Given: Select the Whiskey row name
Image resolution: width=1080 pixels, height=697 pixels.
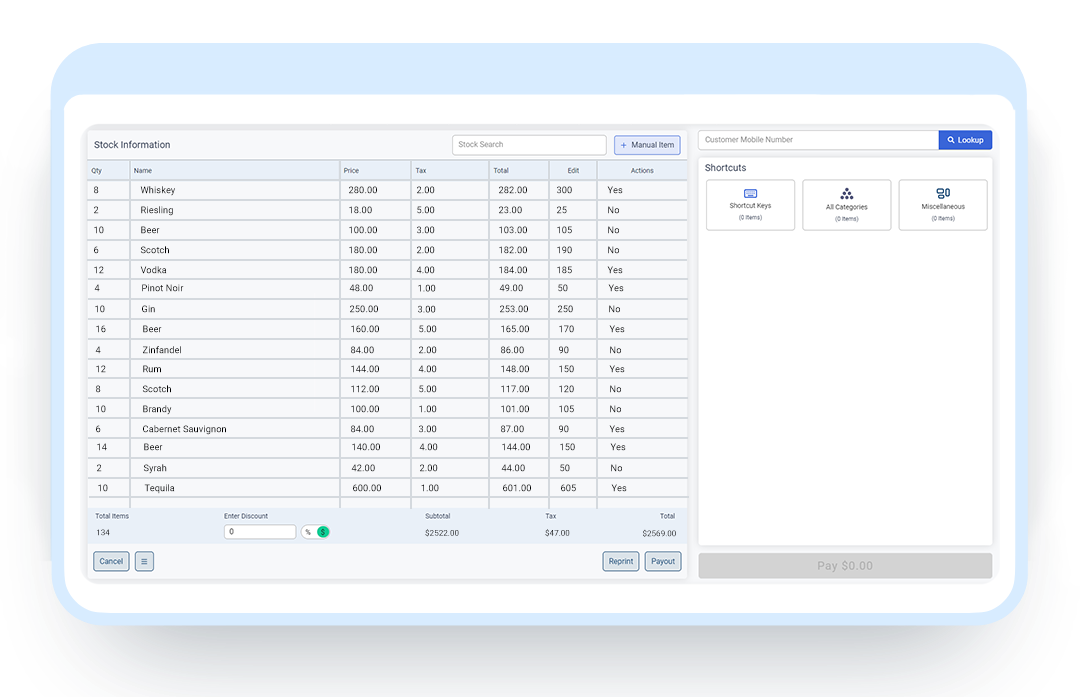Looking at the screenshot, I should (158, 190).
